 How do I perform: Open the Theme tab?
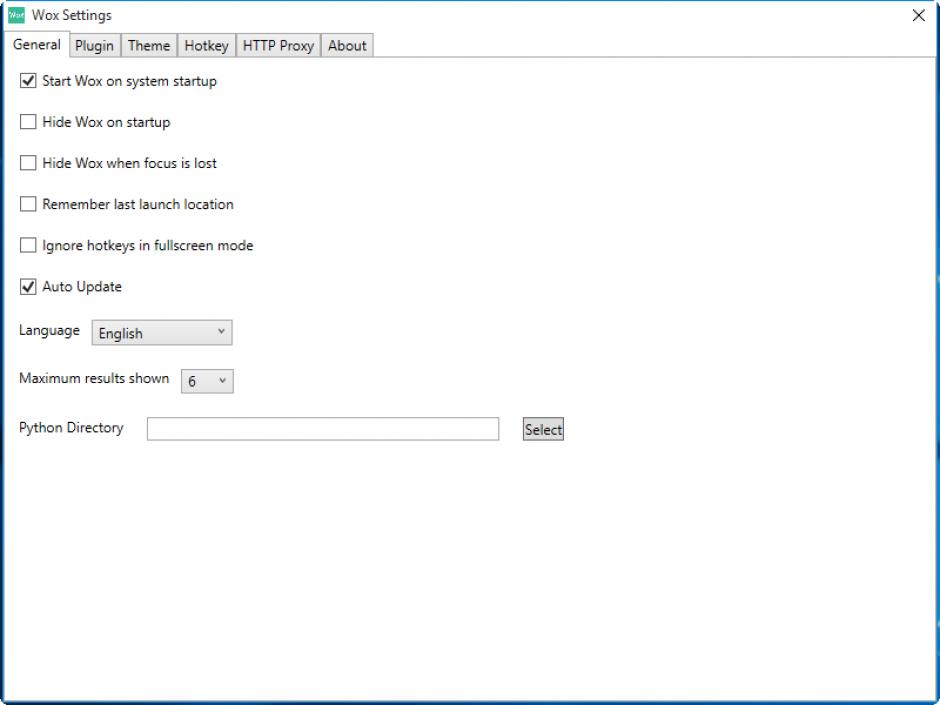coord(149,46)
